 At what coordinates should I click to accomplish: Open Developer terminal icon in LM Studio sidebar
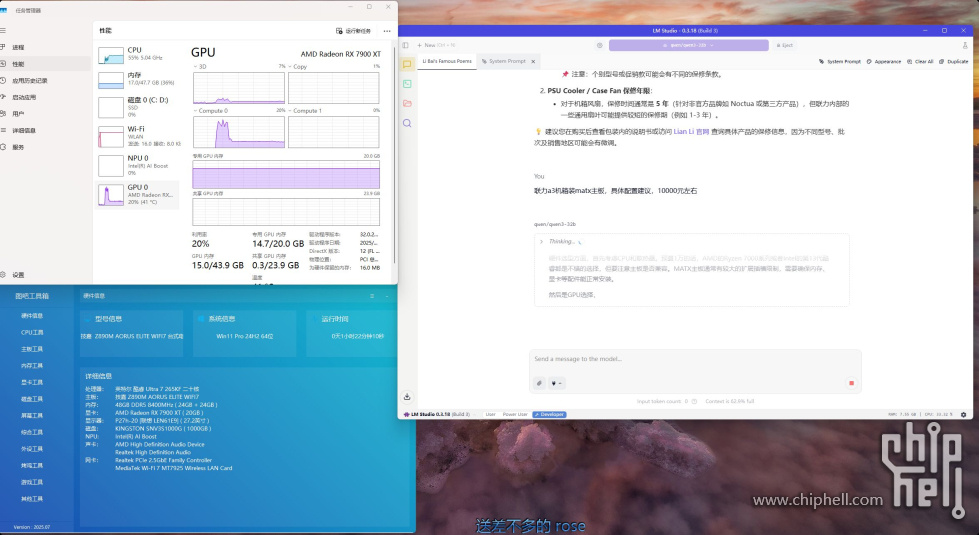[407, 84]
